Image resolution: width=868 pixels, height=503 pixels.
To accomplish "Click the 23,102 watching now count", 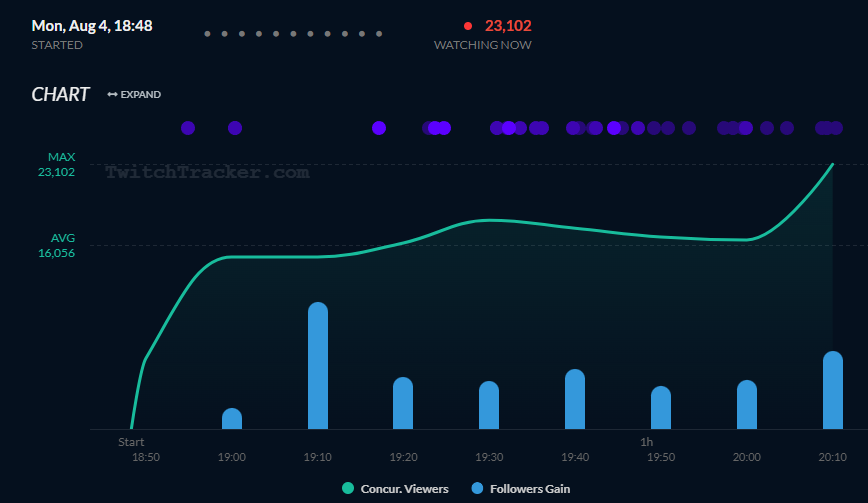I will pyautogui.click(x=508, y=25).
